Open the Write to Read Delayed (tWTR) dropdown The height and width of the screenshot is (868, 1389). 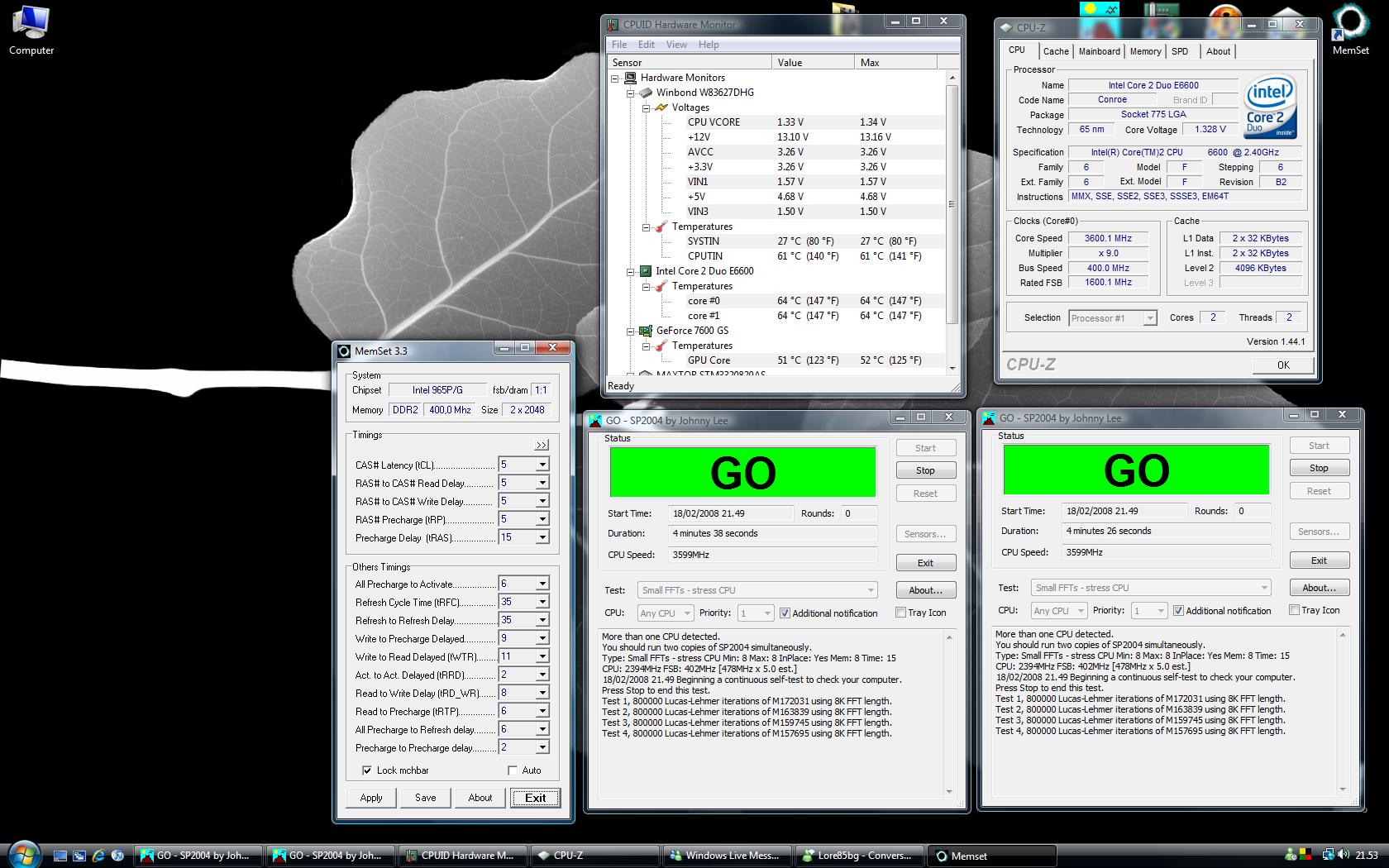click(x=542, y=656)
